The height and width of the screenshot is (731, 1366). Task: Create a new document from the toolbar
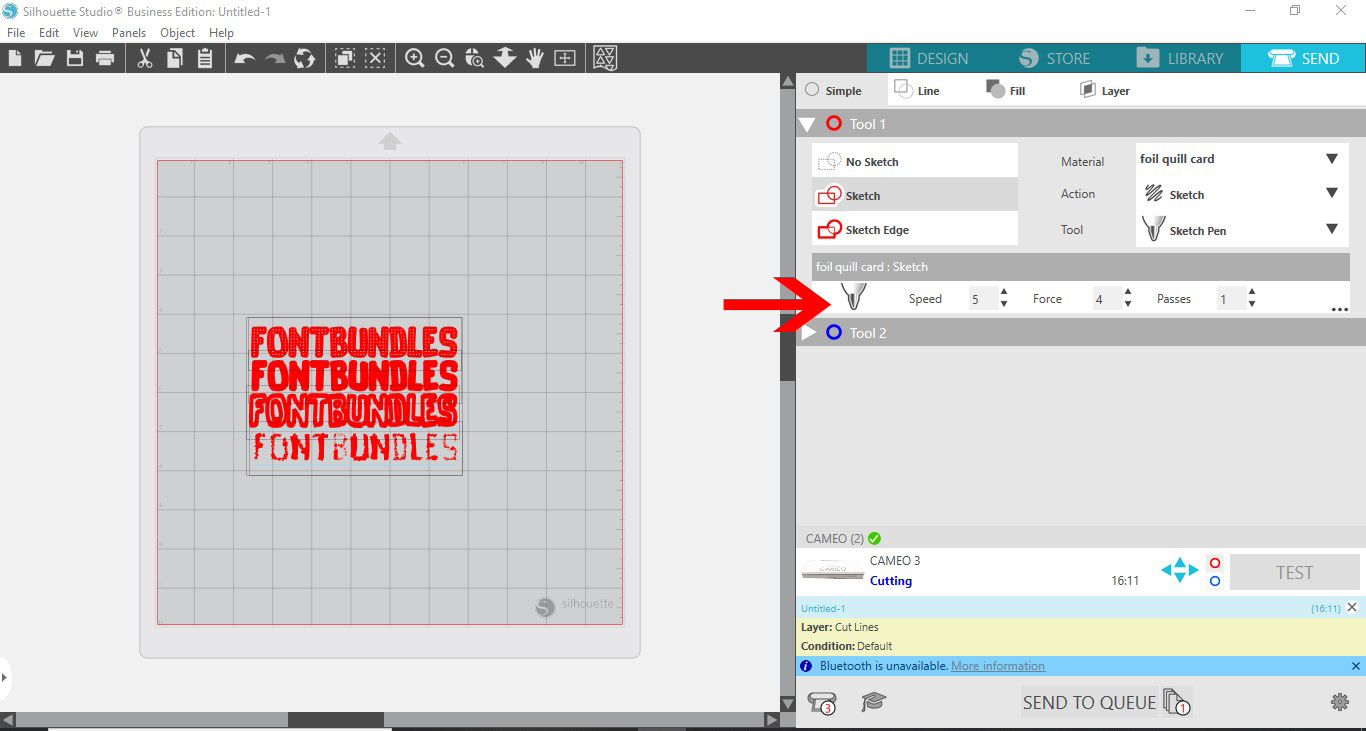(x=14, y=58)
